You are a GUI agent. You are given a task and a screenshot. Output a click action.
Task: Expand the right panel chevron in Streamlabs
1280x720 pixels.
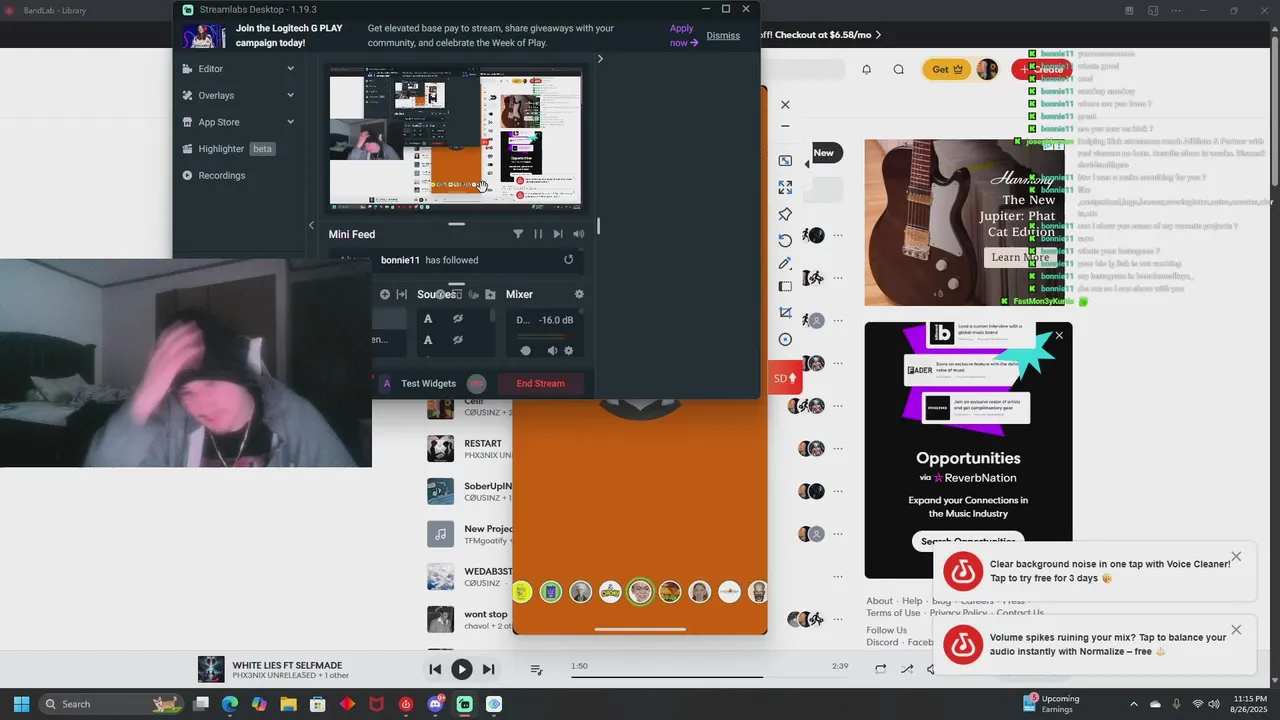point(600,58)
